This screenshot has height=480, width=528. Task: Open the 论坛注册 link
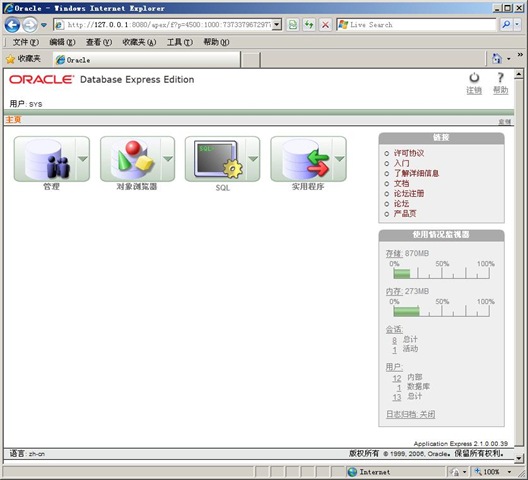409,193
